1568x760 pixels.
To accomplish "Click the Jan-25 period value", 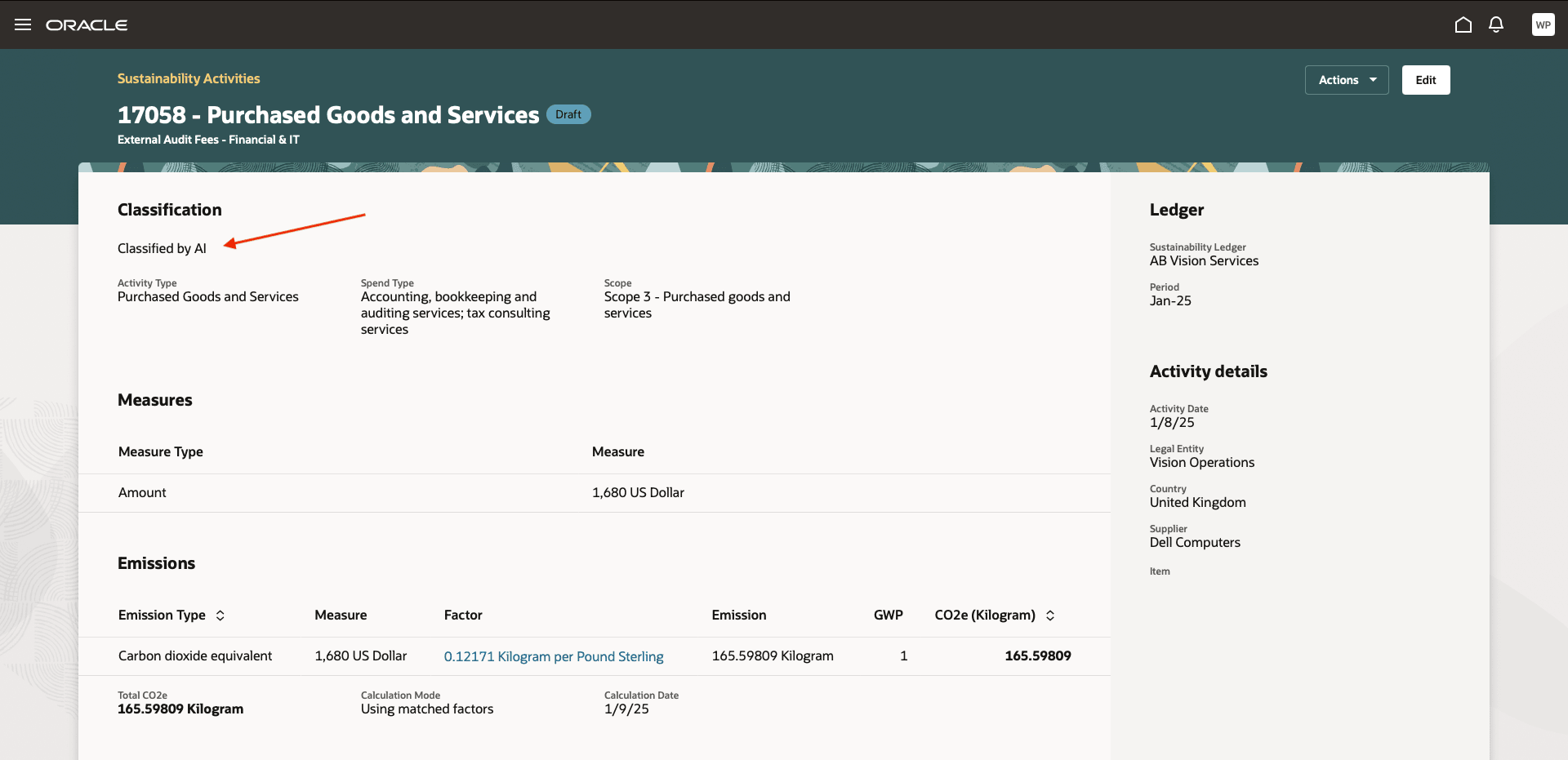I will click(x=1170, y=301).
